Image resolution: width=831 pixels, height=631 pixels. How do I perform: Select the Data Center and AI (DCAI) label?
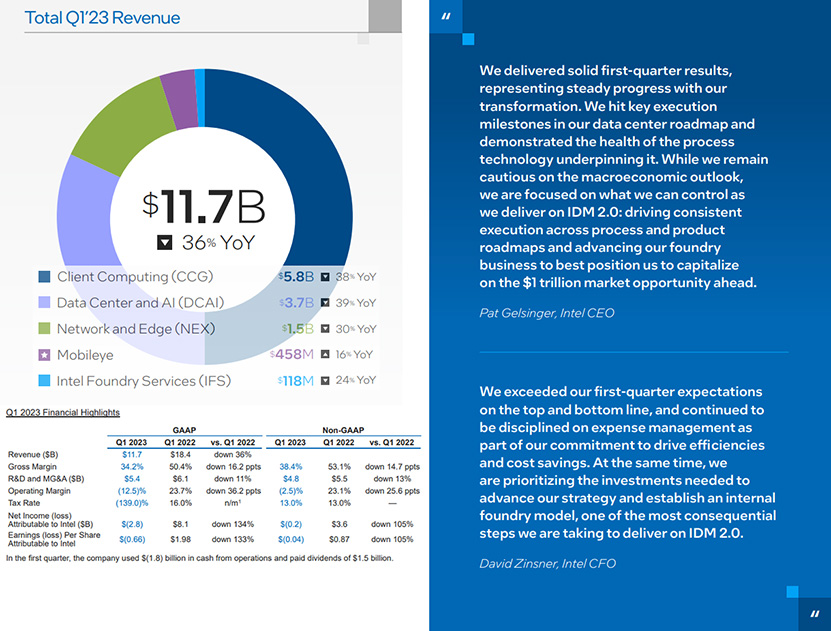coord(140,303)
